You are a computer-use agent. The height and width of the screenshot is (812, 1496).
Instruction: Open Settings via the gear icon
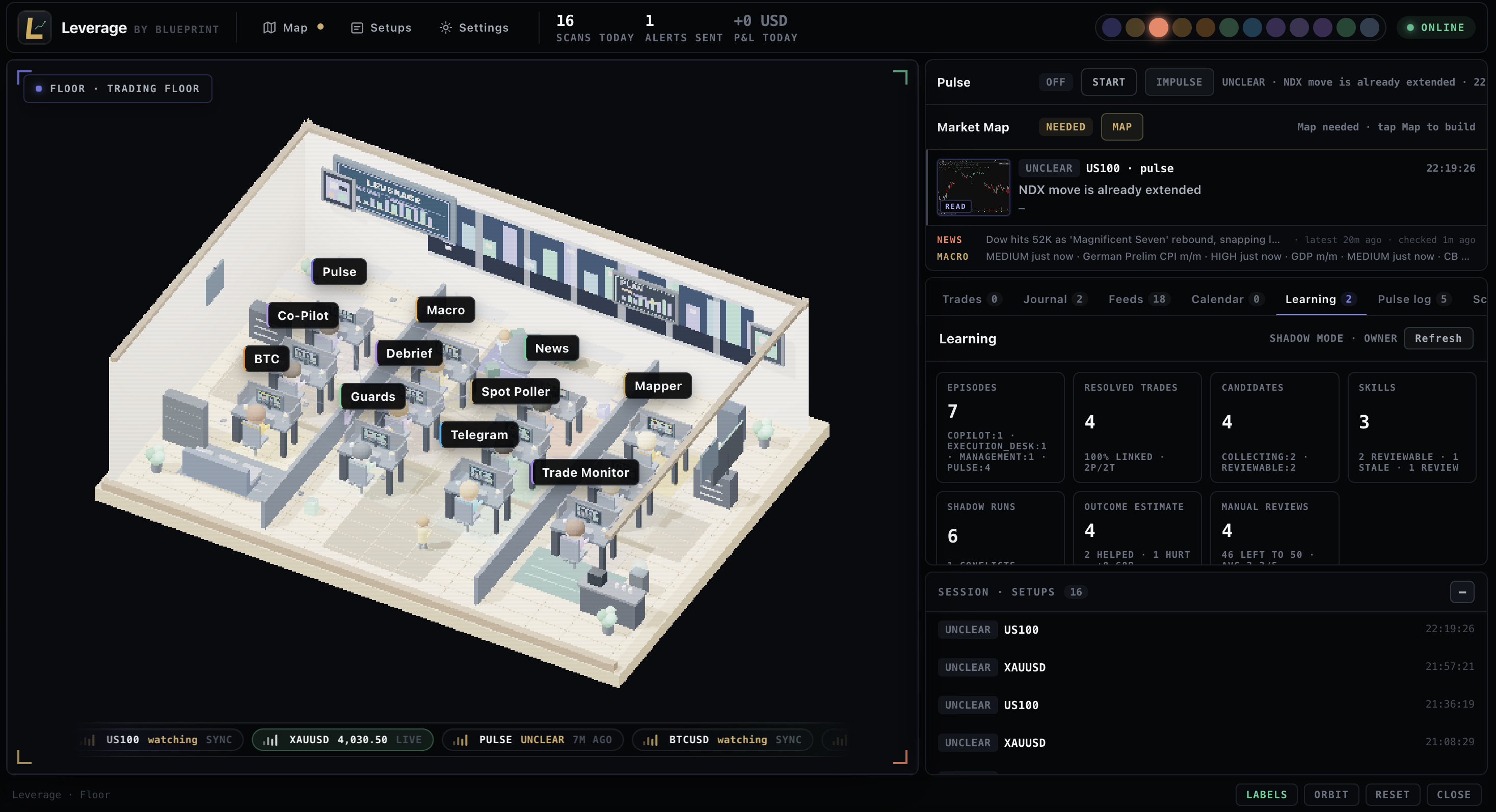coord(445,28)
